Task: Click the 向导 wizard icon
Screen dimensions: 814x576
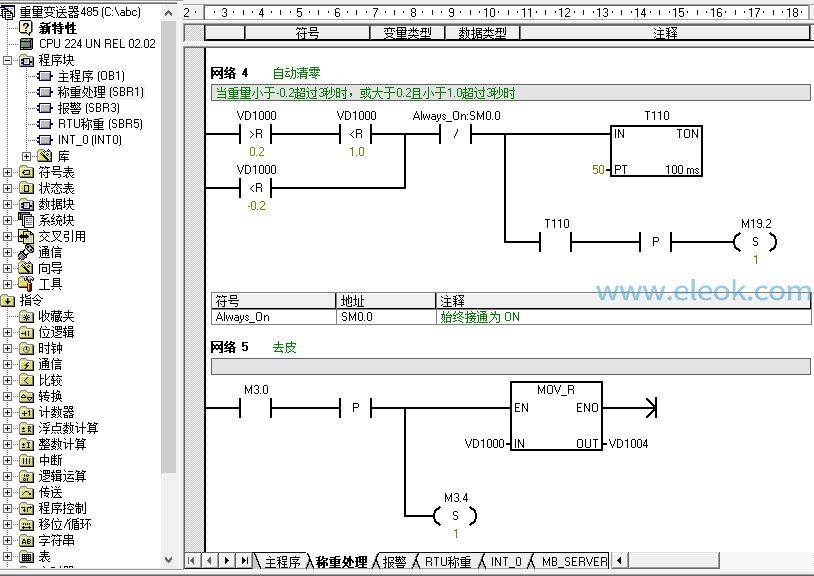Action: tap(26, 268)
